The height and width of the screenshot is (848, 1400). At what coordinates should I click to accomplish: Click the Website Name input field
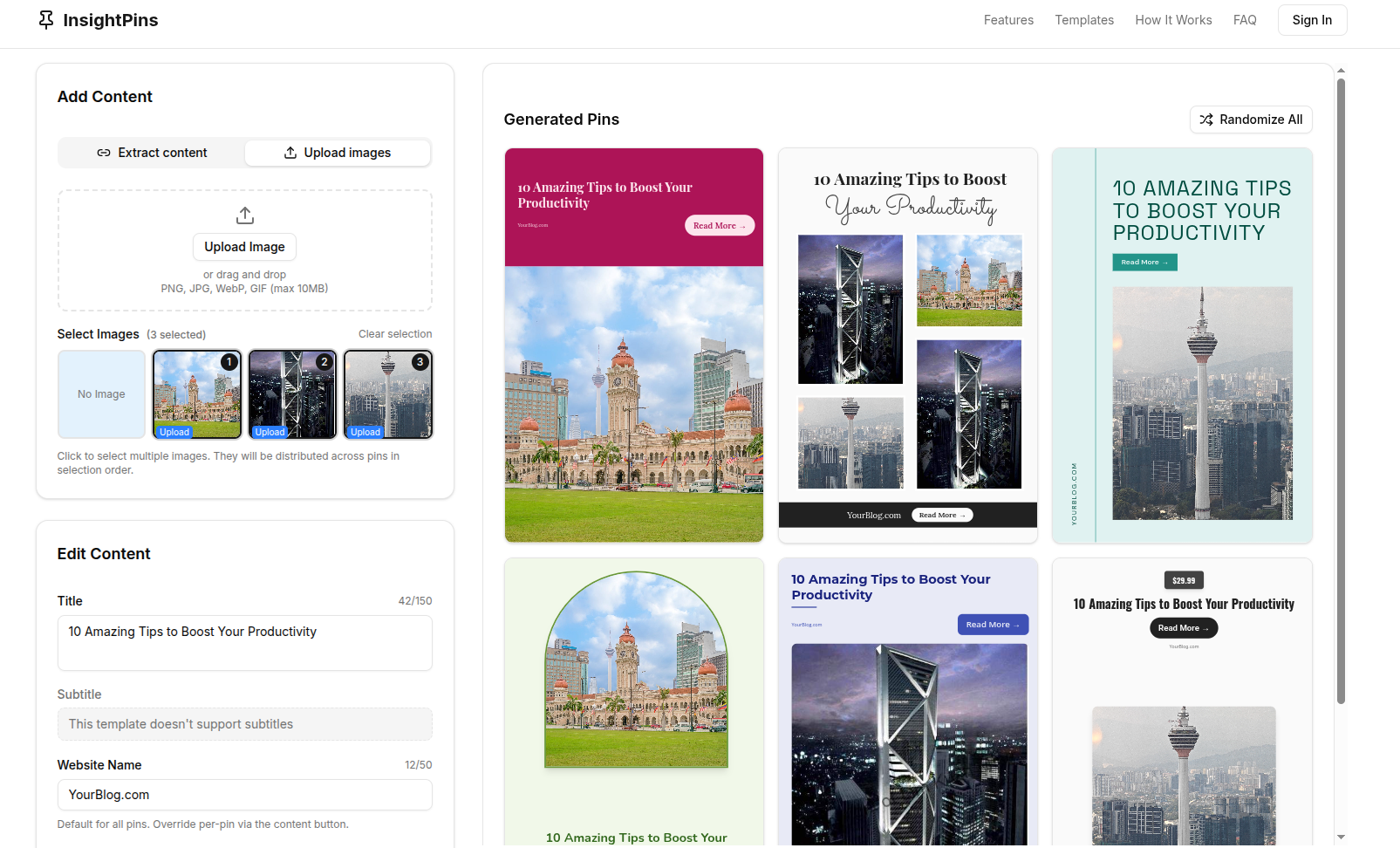tap(245, 795)
